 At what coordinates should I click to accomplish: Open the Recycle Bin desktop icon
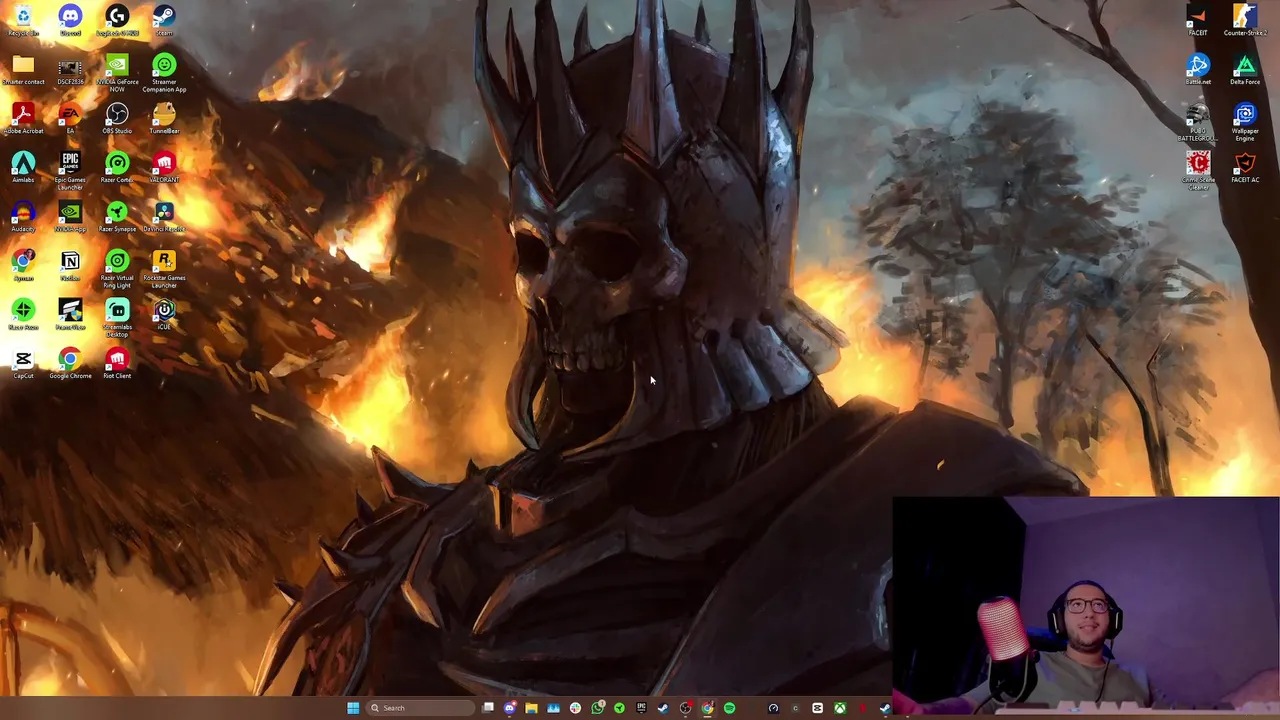23,20
